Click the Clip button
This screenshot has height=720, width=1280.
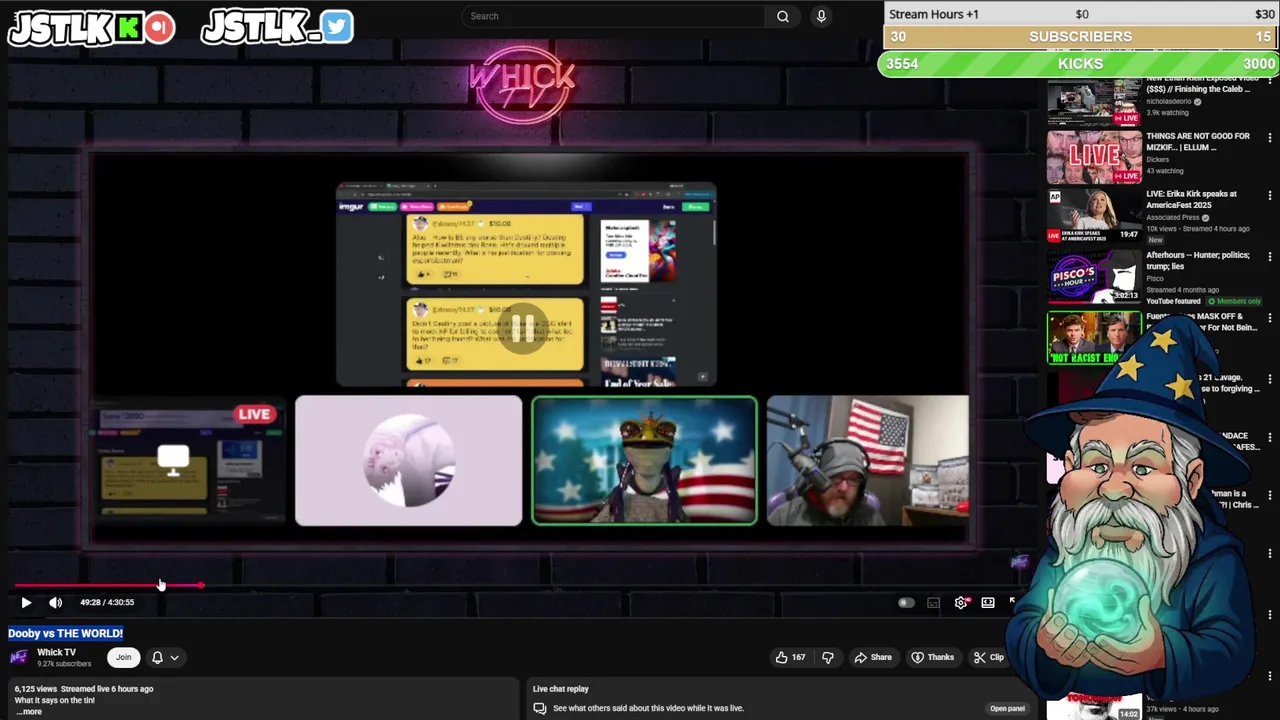tap(990, 657)
